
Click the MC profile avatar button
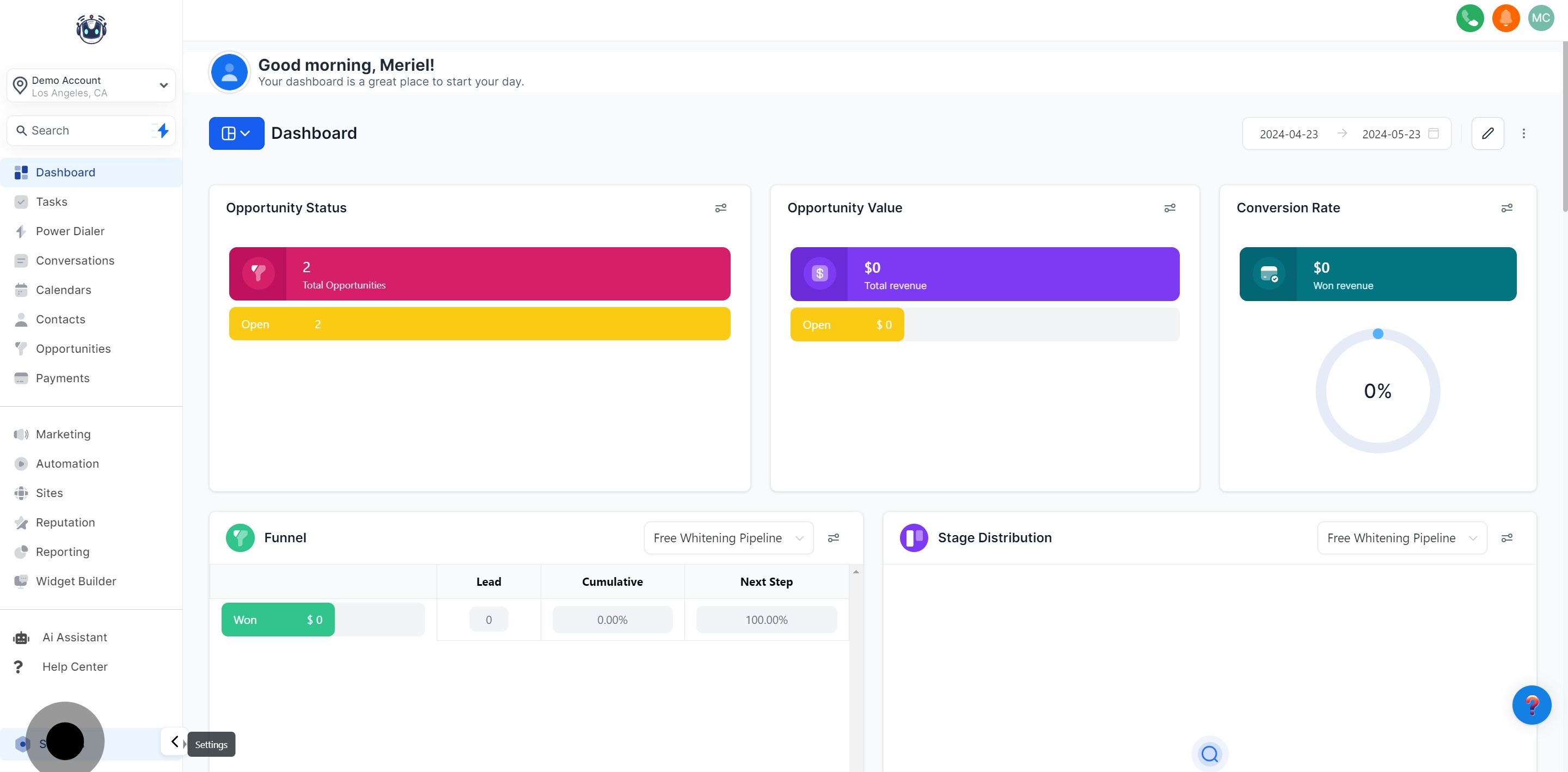coord(1541,19)
